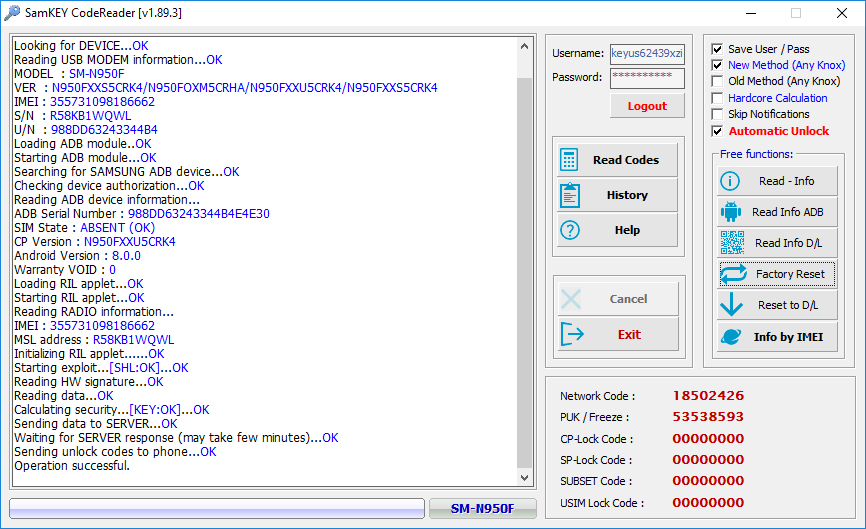This screenshot has height=529, width=866.
Task: Click the down arrow icon on Reset to D/L
Action: 731,304
